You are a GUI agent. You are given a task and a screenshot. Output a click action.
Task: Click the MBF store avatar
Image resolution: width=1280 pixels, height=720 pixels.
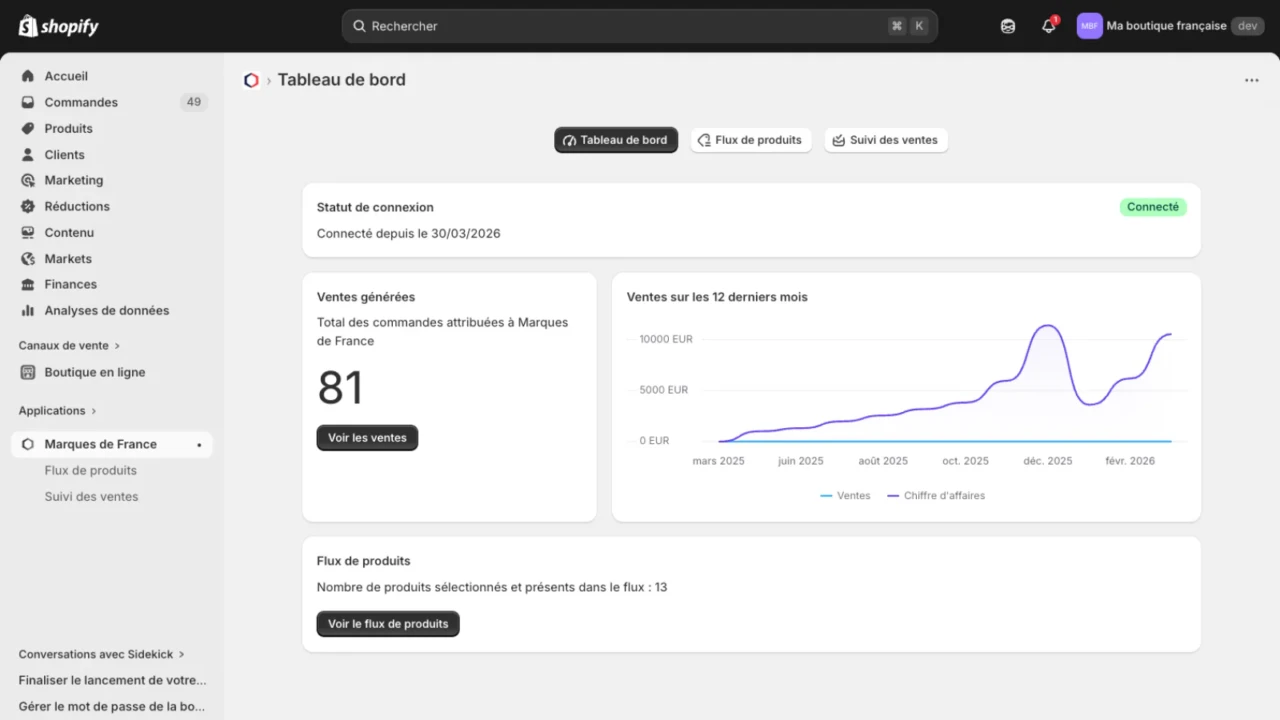click(x=1089, y=26)
